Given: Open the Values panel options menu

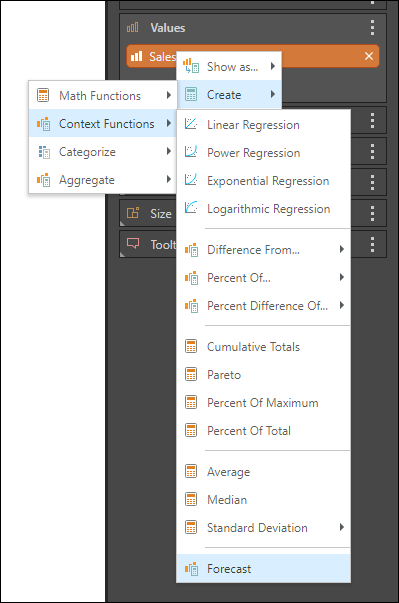Looking at the screenshot, I should click(372, 28).
